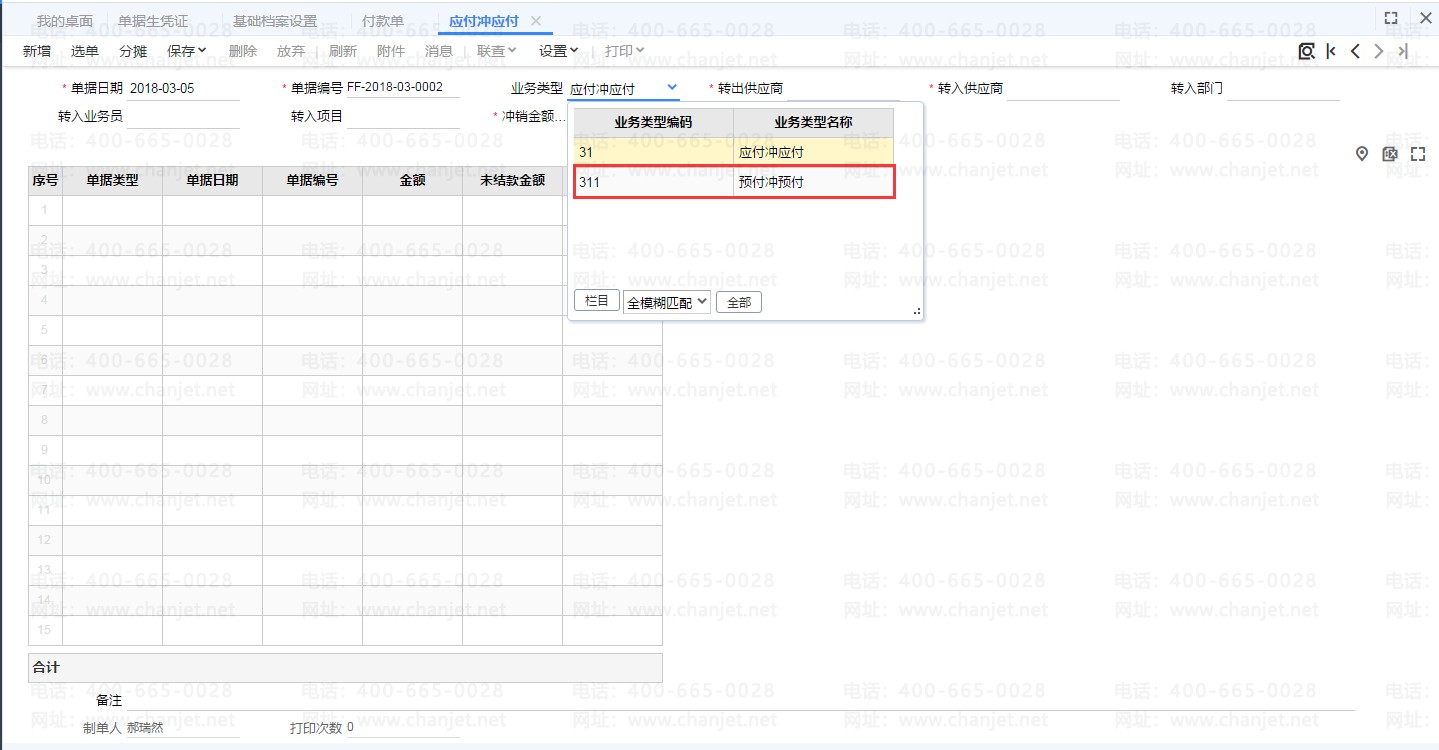The width and height of the screenshot is (1439, 750).
Task: Select grid row number 1
Action: (45, 210)
